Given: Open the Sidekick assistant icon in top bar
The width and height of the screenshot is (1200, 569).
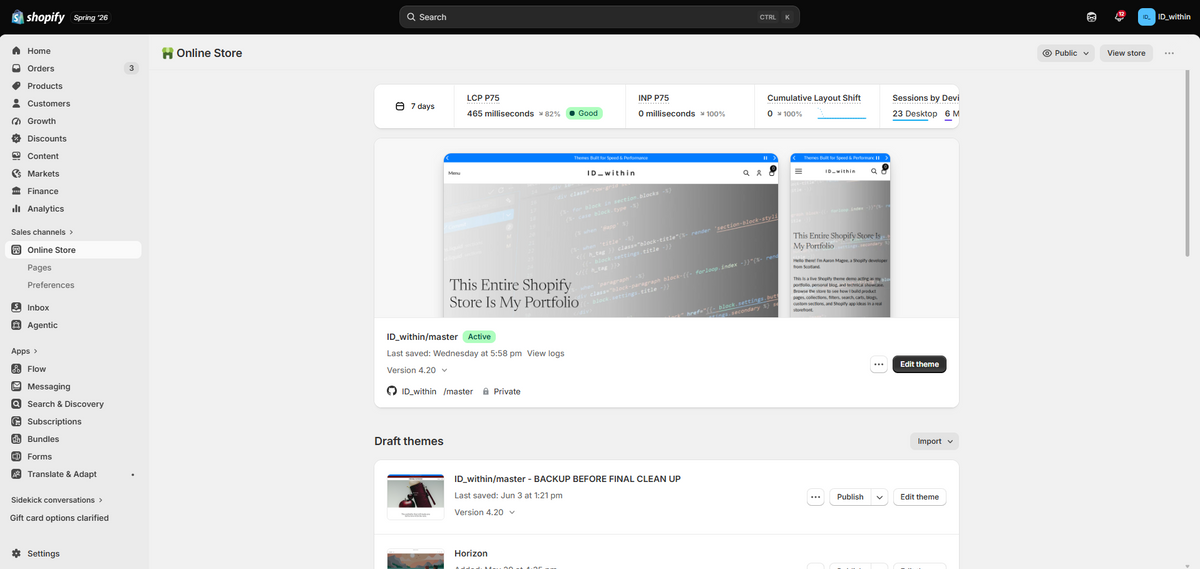Looking at the screenshot, I should [x=1092, y=17].
